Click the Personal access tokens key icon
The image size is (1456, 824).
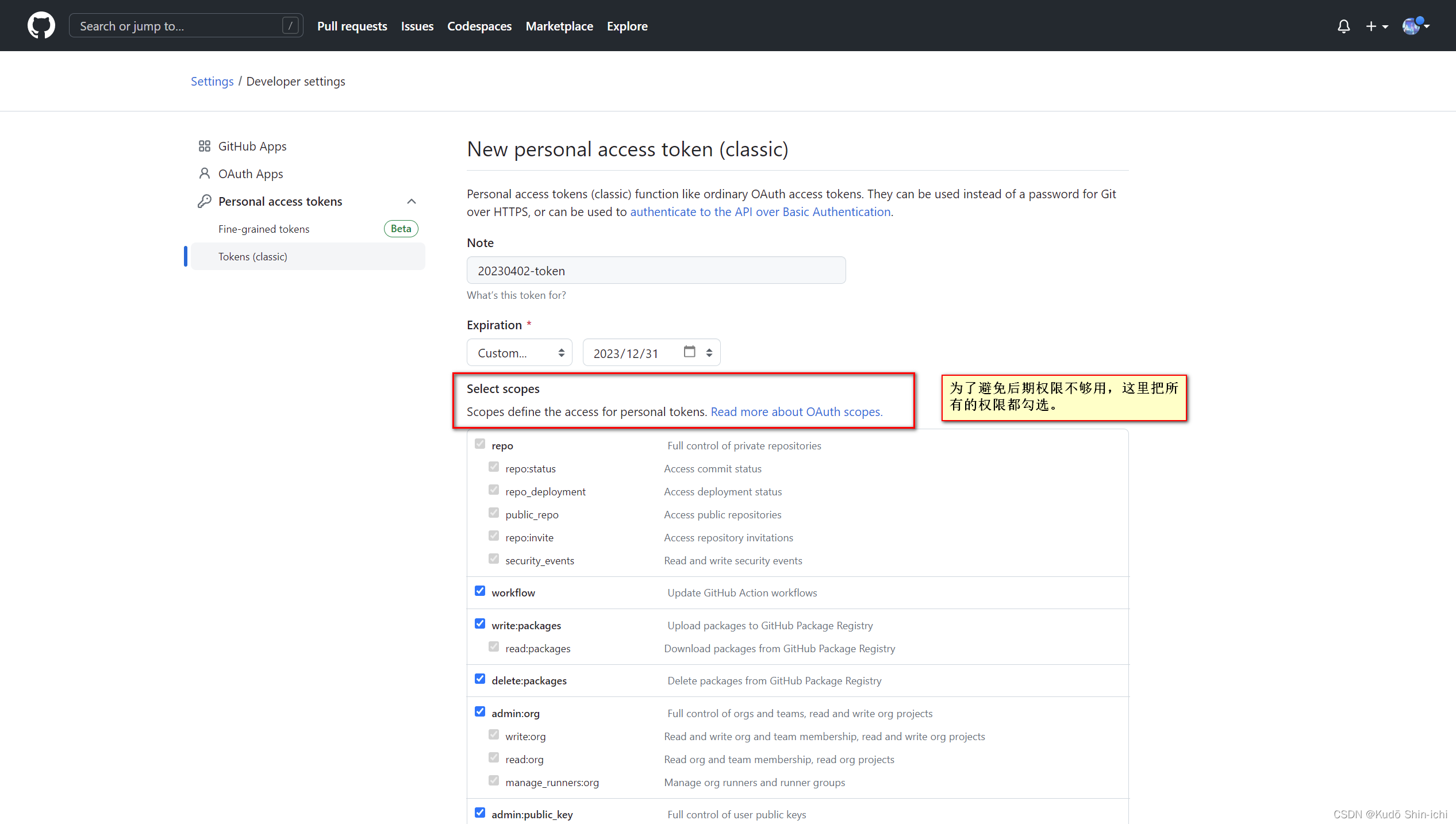[204, 201]
